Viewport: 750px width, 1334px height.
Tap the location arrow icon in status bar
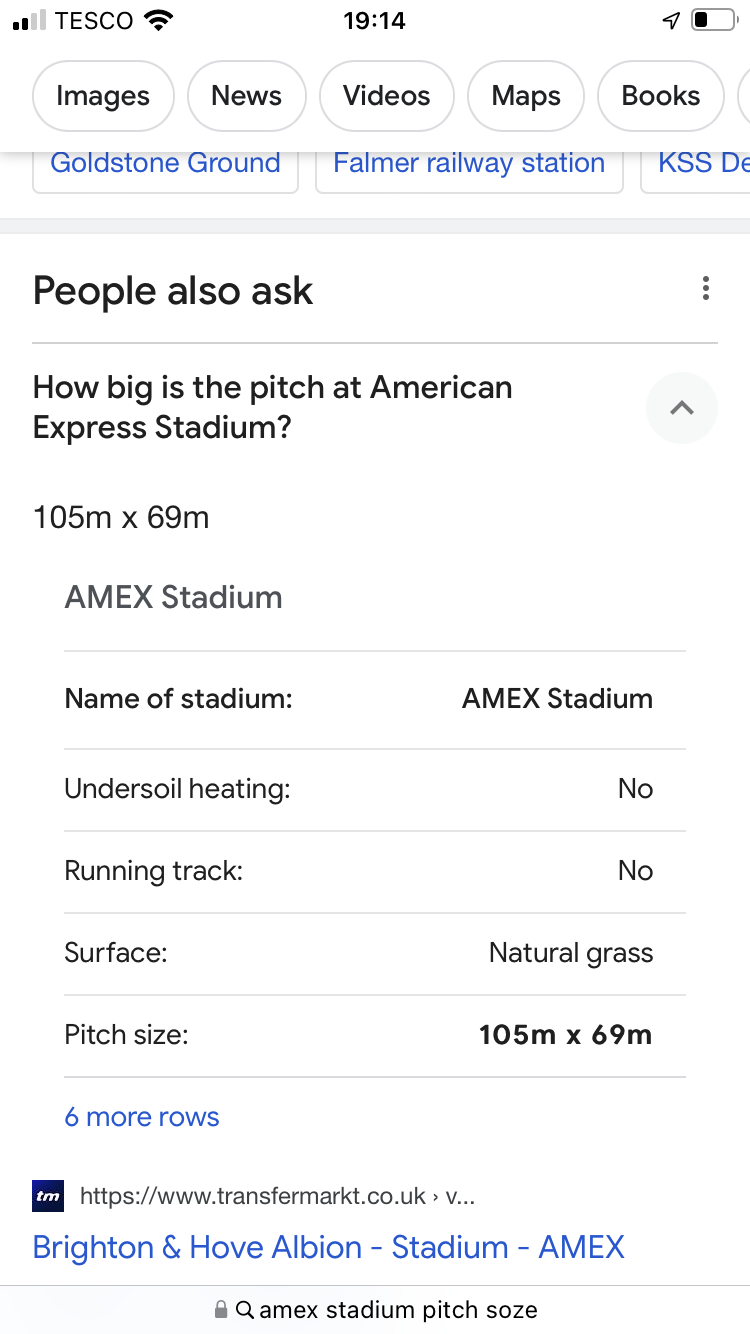pyautogui.click(x=672, y=21)
